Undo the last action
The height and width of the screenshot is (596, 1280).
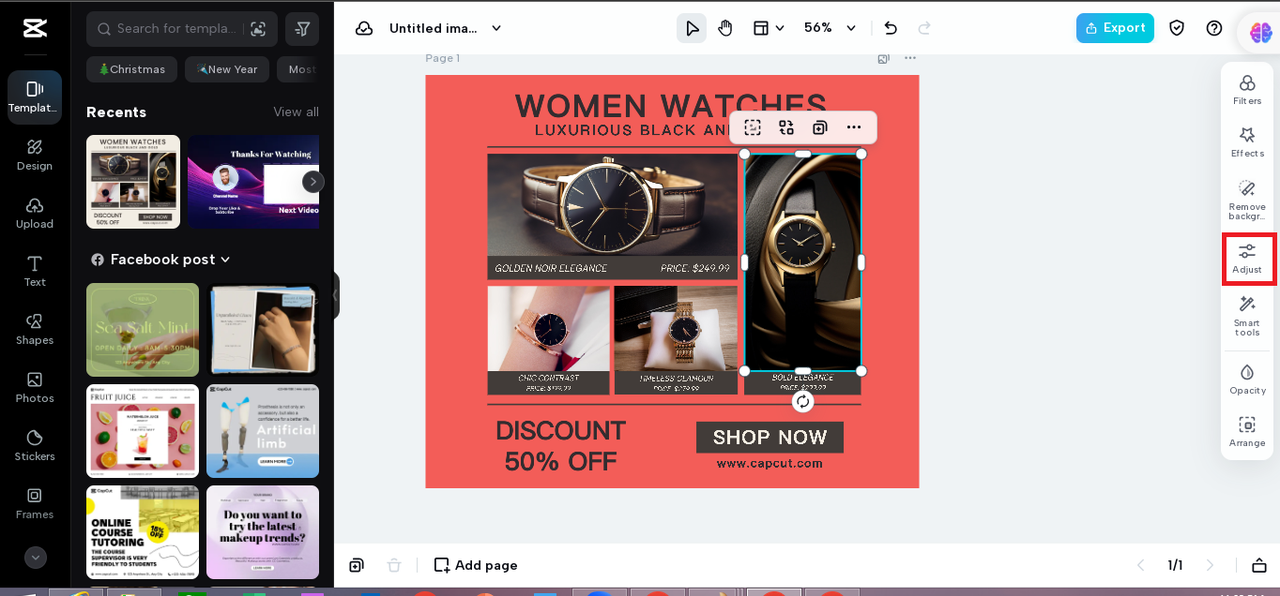891,28
